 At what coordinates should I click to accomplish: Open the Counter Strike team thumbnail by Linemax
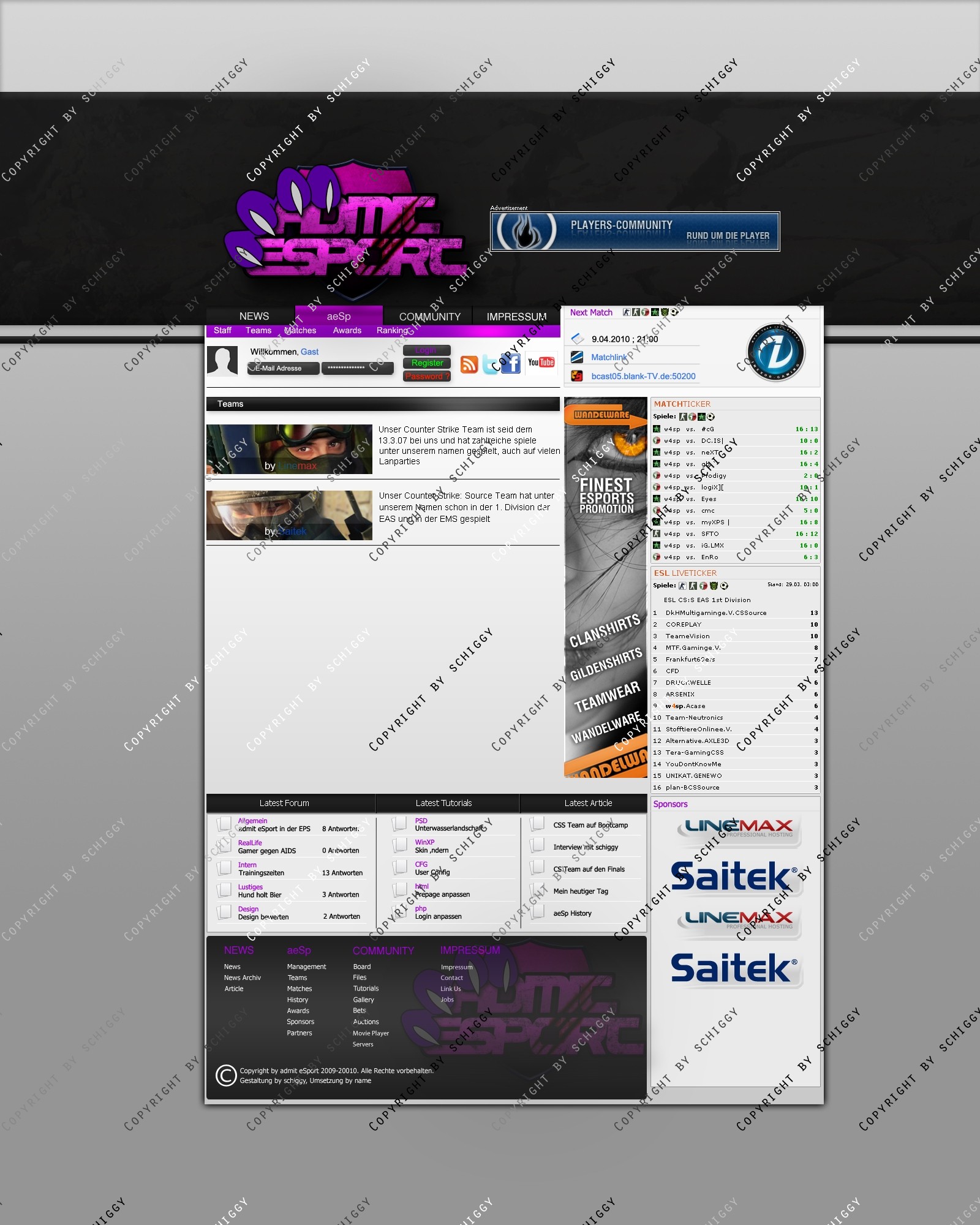pyautogui.click(x=289, y=449)
